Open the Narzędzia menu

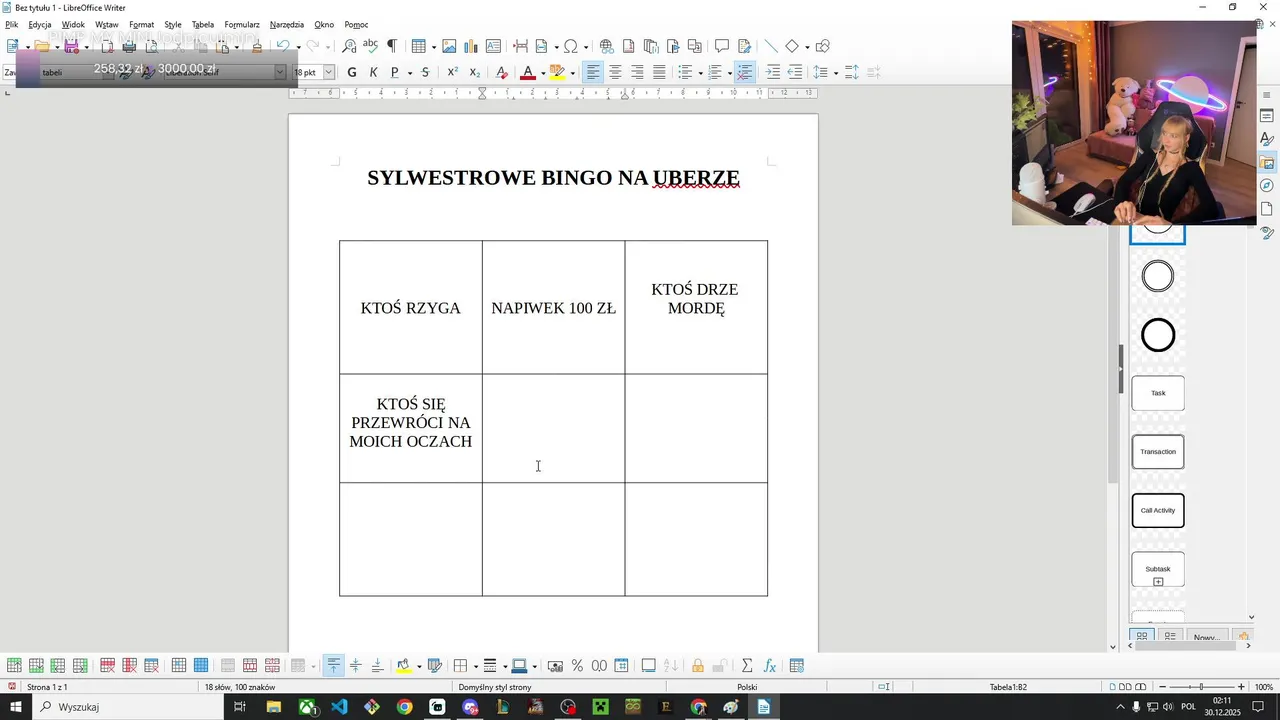tap(287, 24)
